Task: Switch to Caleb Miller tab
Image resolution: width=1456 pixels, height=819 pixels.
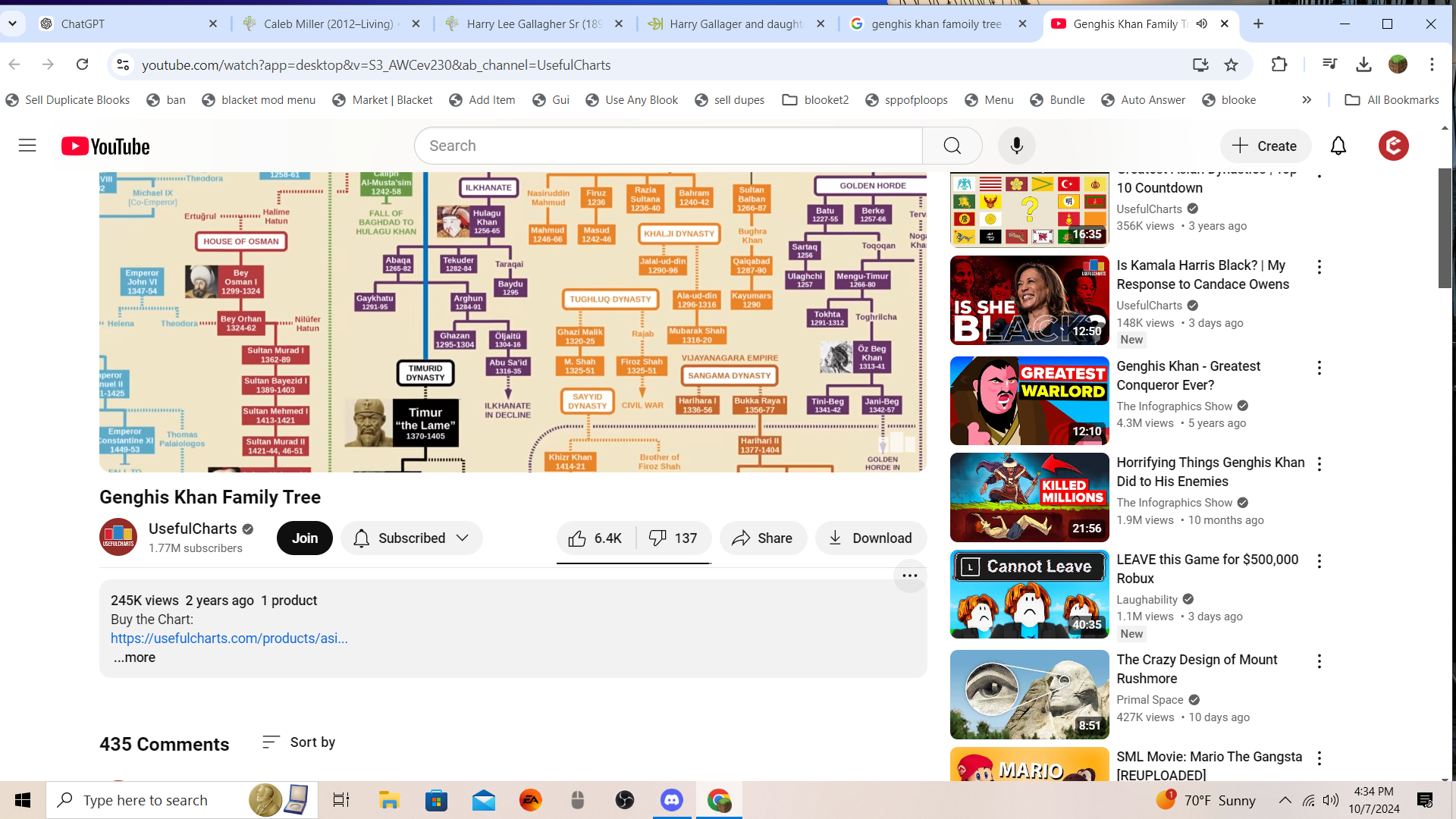Action: point(328,24)
